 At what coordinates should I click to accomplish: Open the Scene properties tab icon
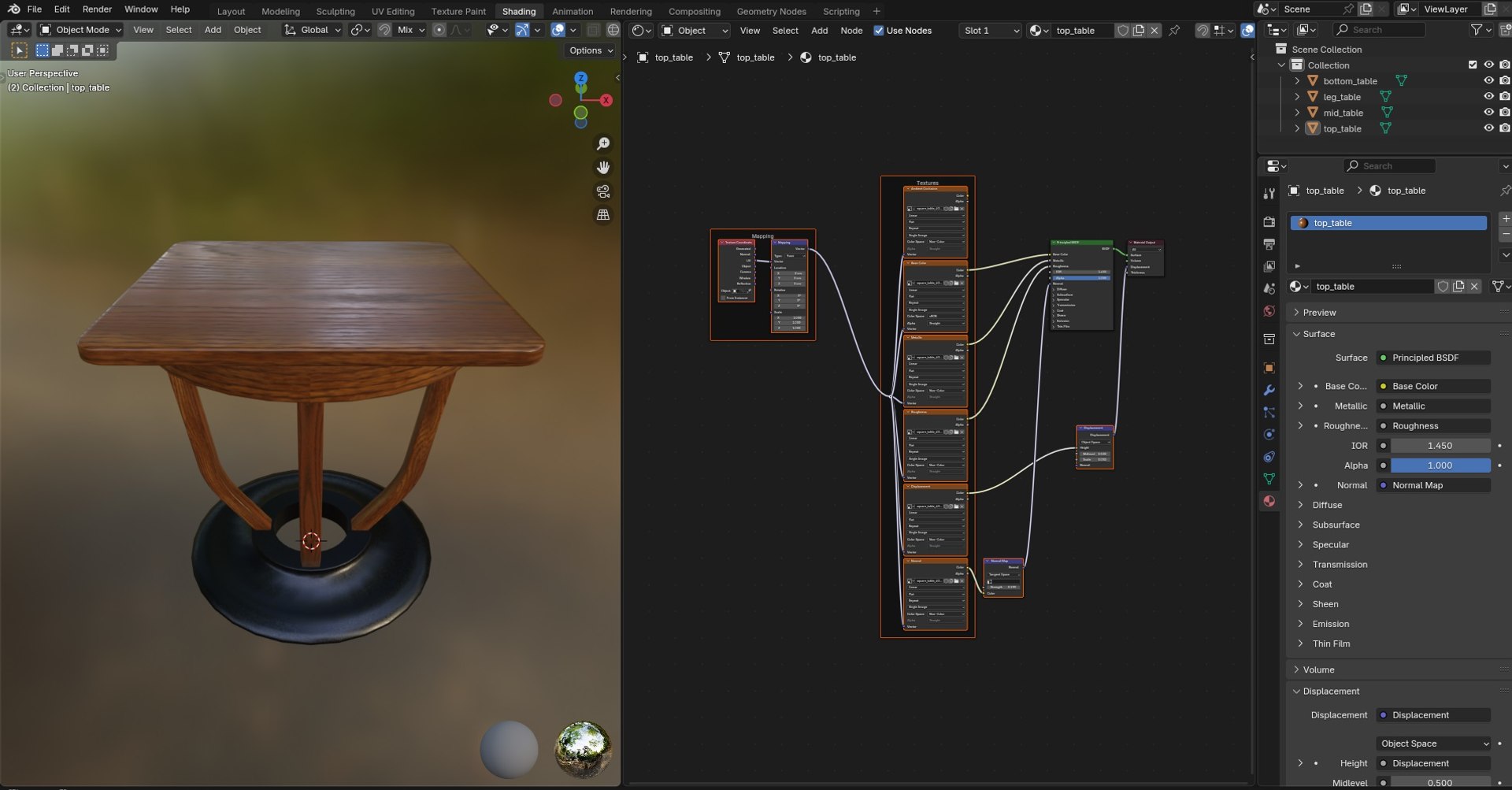tap(1269, 288)
